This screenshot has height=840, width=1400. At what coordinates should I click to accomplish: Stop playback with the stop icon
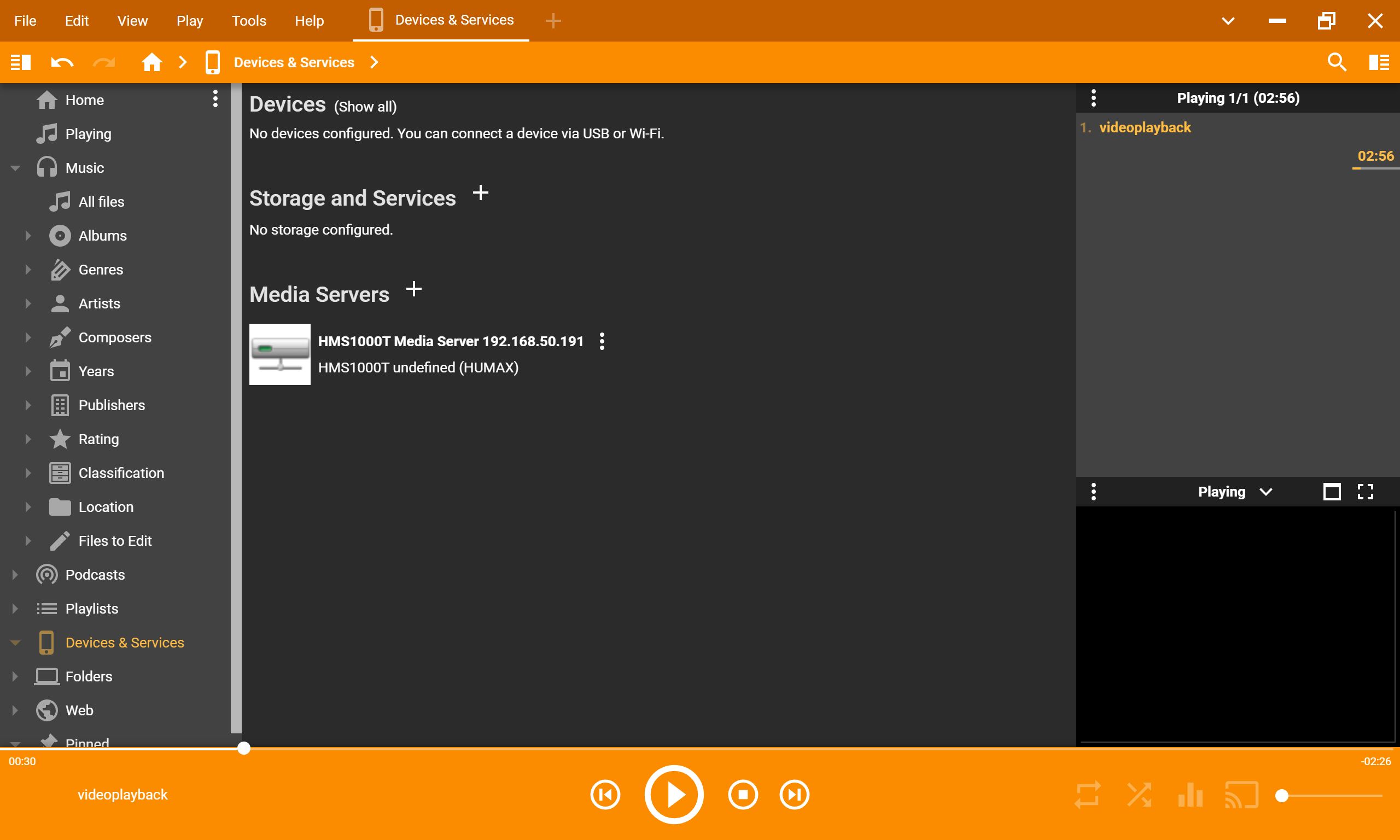click(x=743, y=795)
